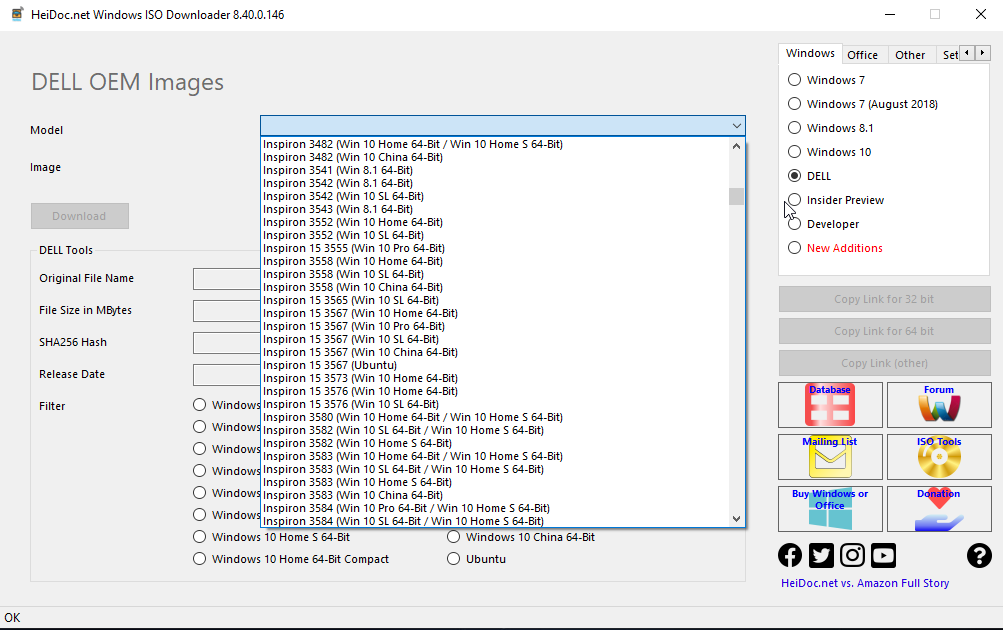Image resolution: width=1003 pixels, height=630 pixels.
Task: Filter by Windows 10 China 64-Bit
Action: coord(454,537)
